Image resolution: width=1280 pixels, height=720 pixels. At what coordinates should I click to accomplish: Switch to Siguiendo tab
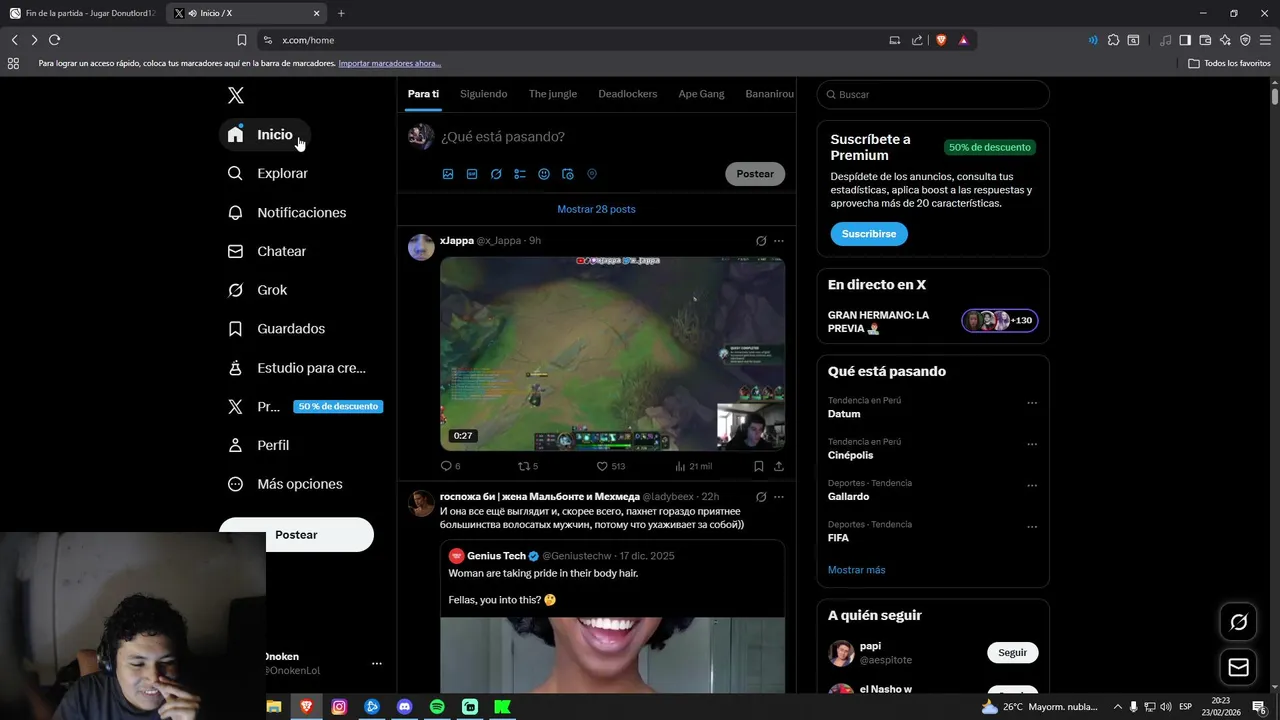pyautogui.click(x=483, y=94)
